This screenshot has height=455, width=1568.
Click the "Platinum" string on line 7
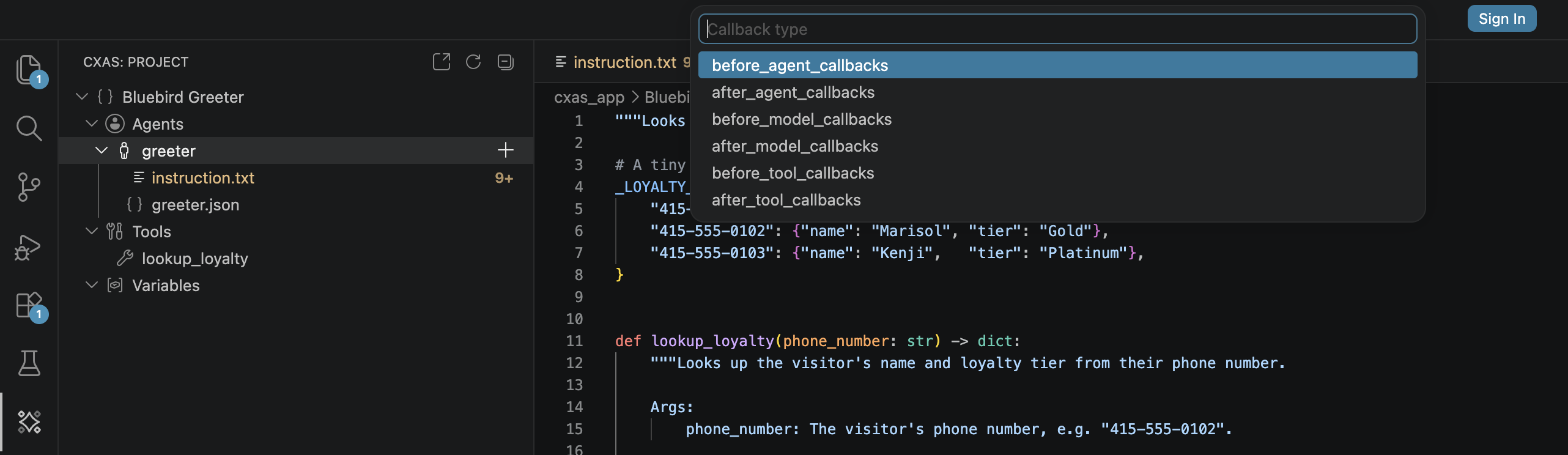click(1083, 253)
